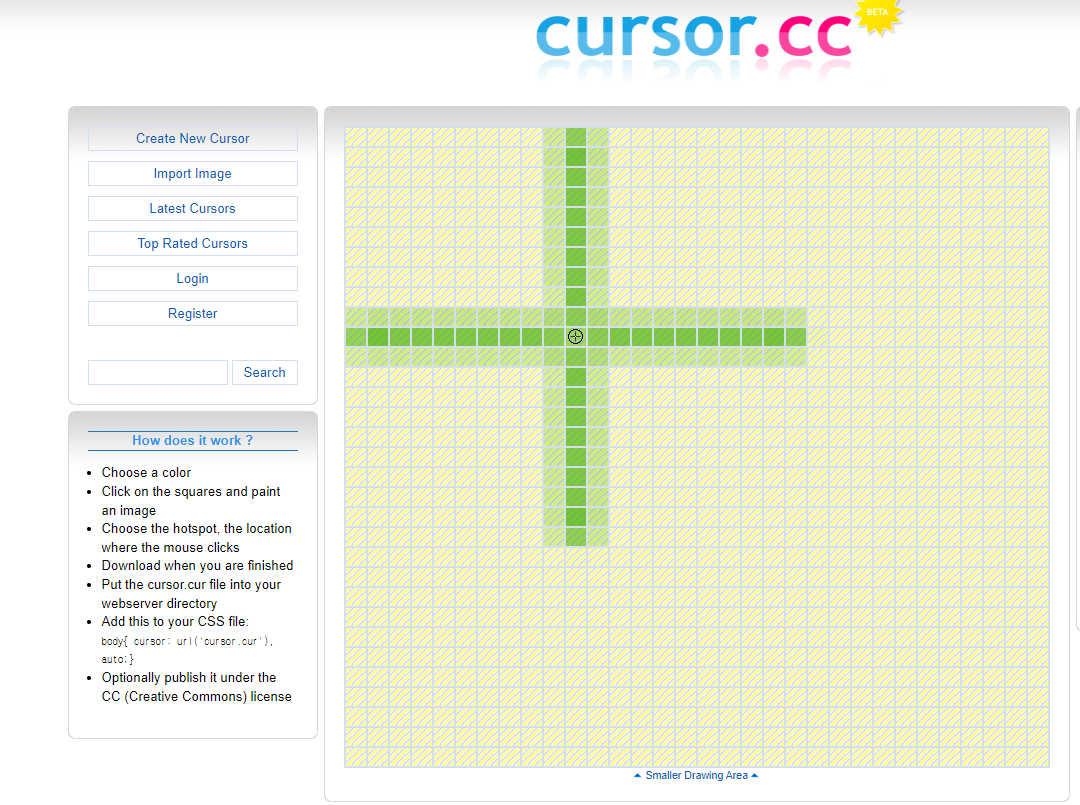View Top Rated Cursors
1080x805 pixels.
[193, 244]
